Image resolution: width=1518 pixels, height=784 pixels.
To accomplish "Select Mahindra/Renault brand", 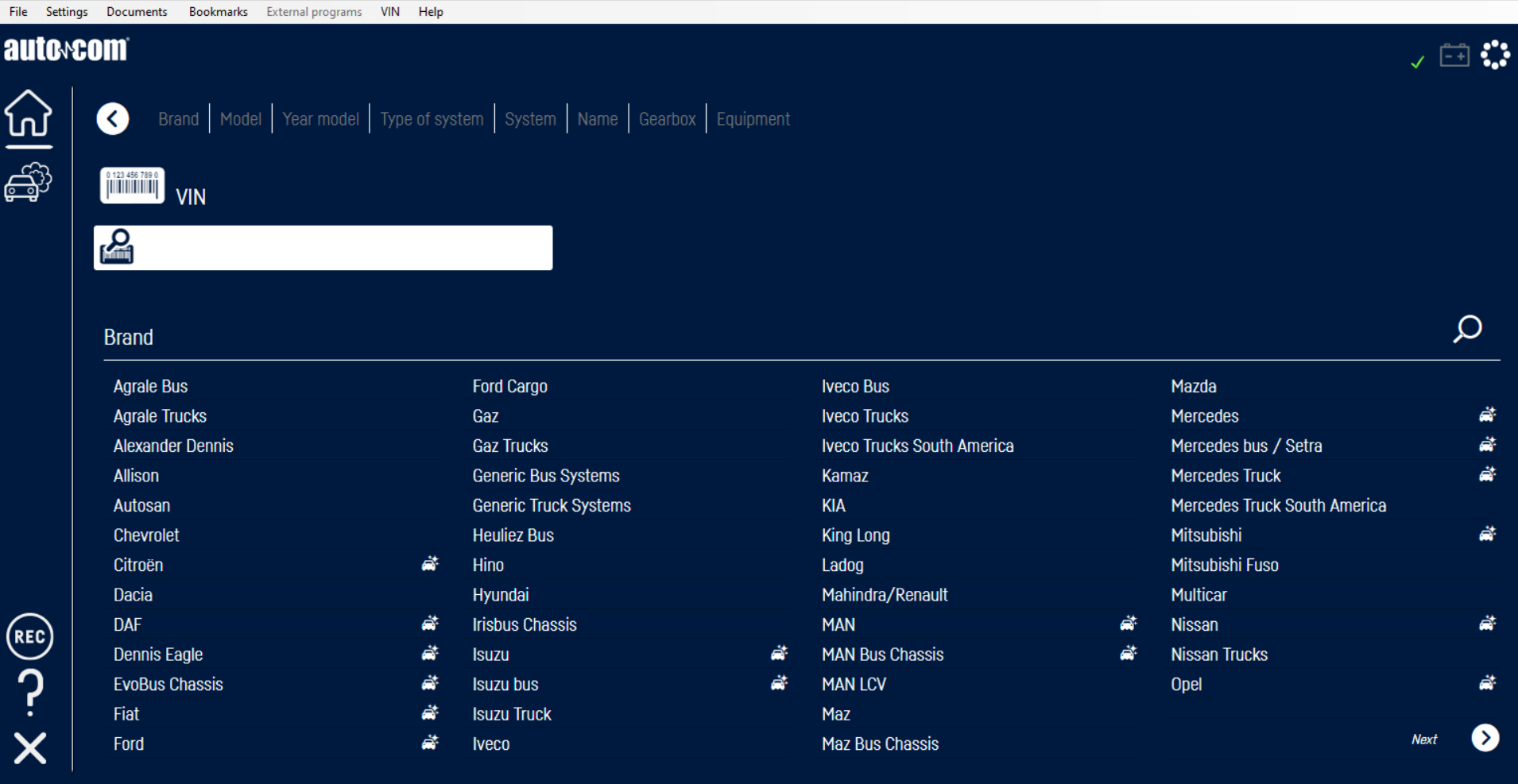I will coord(885,595).
